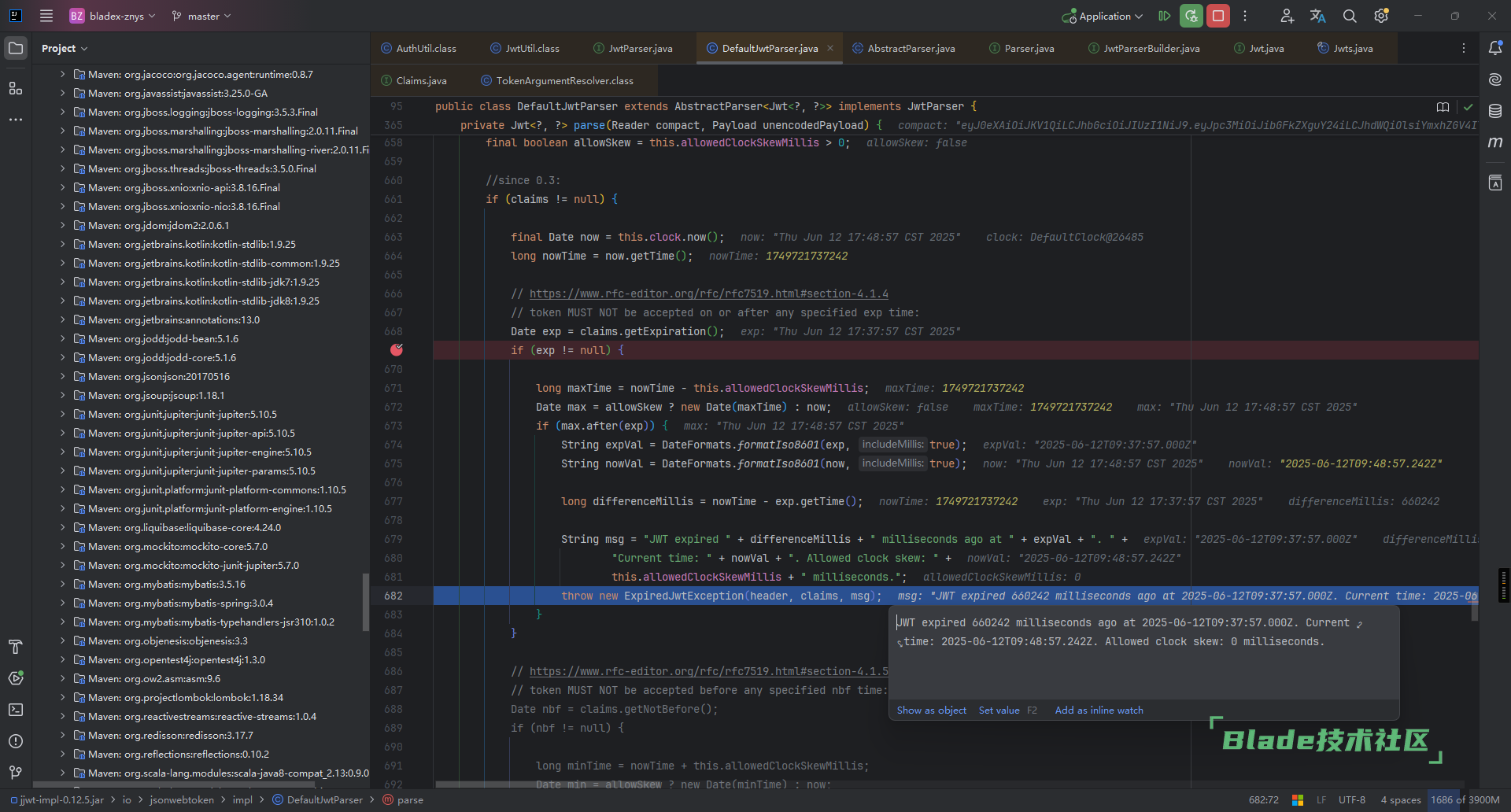Click the green inspections checkmark
Viewport: 1511px width, 812px height.
point(1468,107)
